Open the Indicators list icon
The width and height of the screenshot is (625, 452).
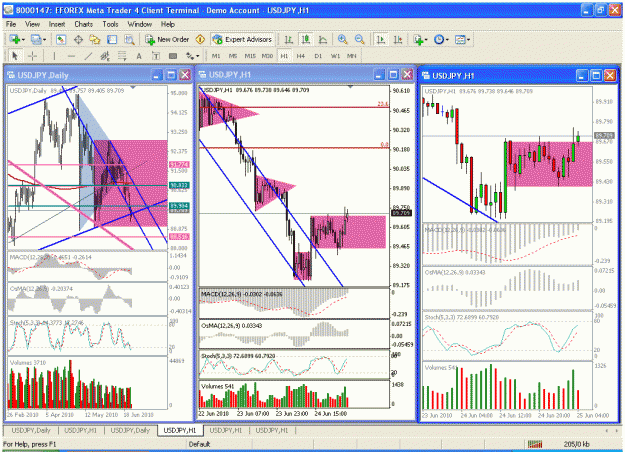(x=418, y=39)
